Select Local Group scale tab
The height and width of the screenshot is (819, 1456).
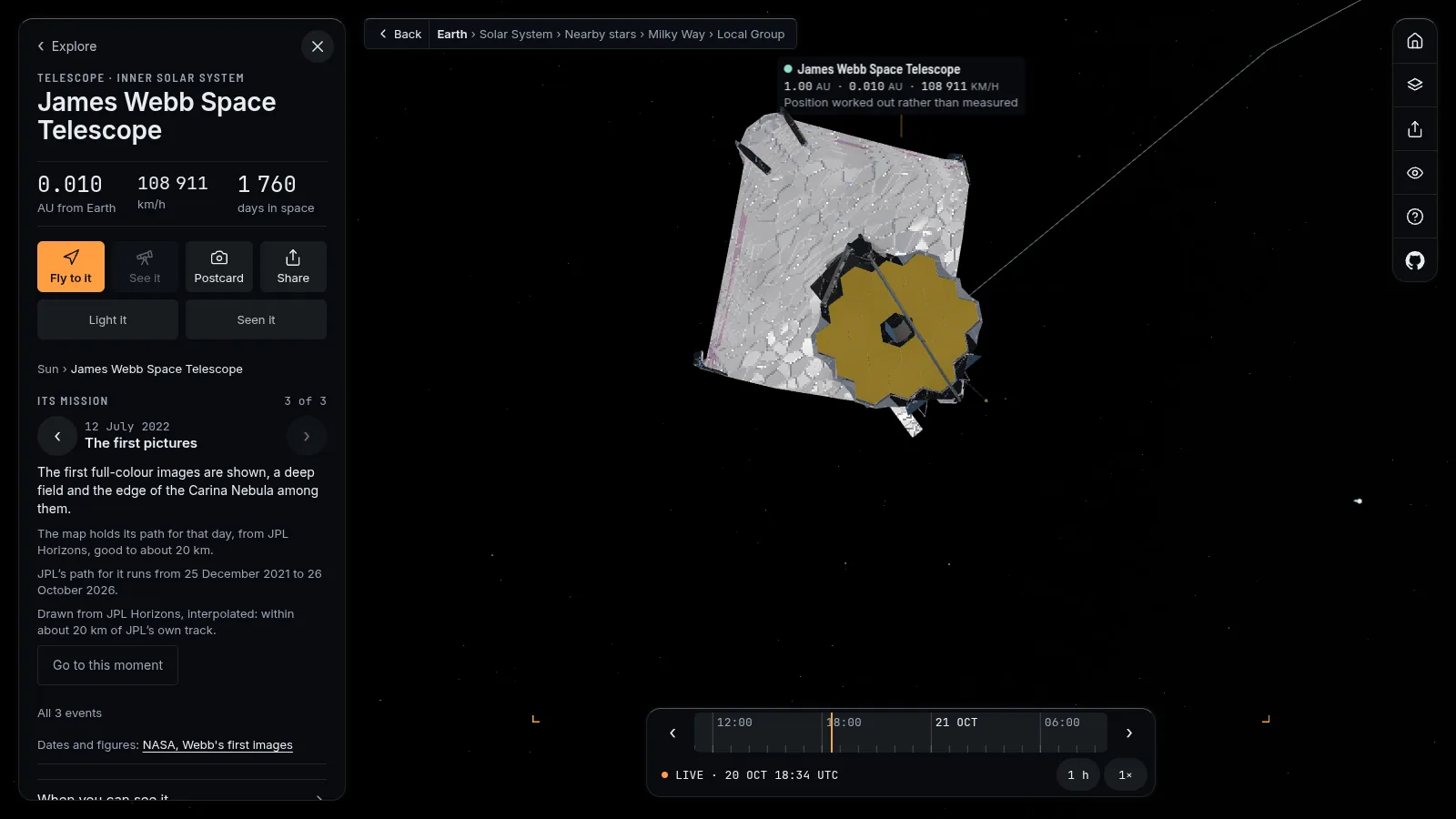(x=751, y=34)
